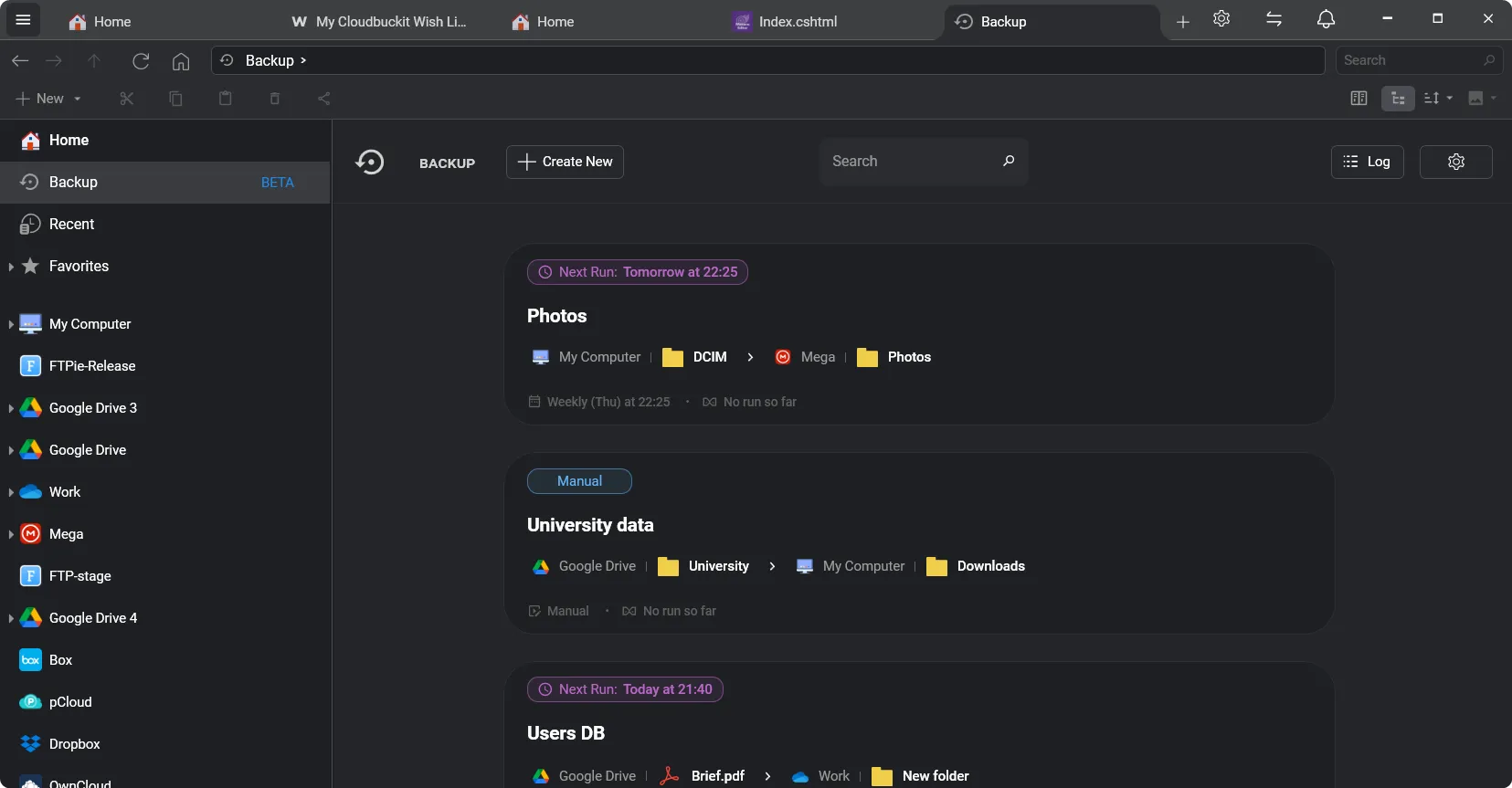Image resolution: width=1512 pixels, height=788 pixels.
Task: Expand the Mega tree node
Action: [x=10, y=534]
